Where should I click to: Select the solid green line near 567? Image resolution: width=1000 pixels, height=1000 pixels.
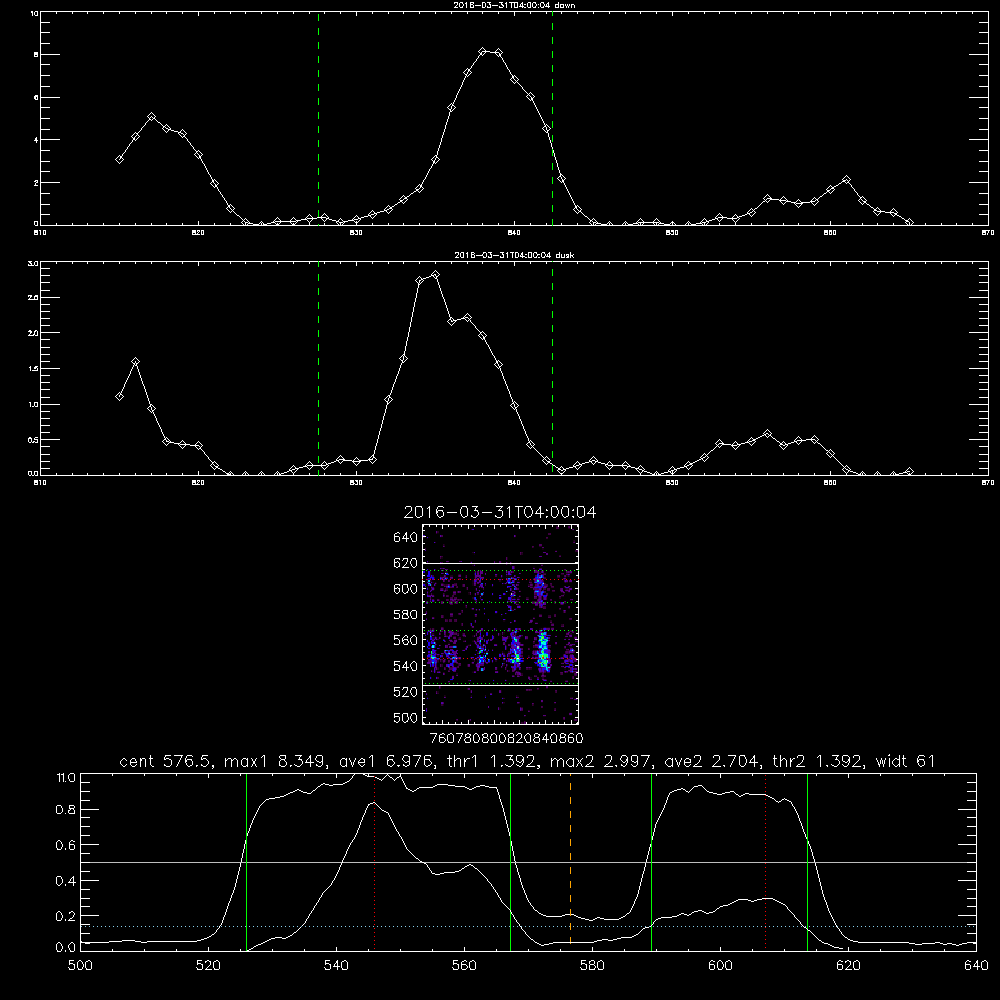pos(510,861)
